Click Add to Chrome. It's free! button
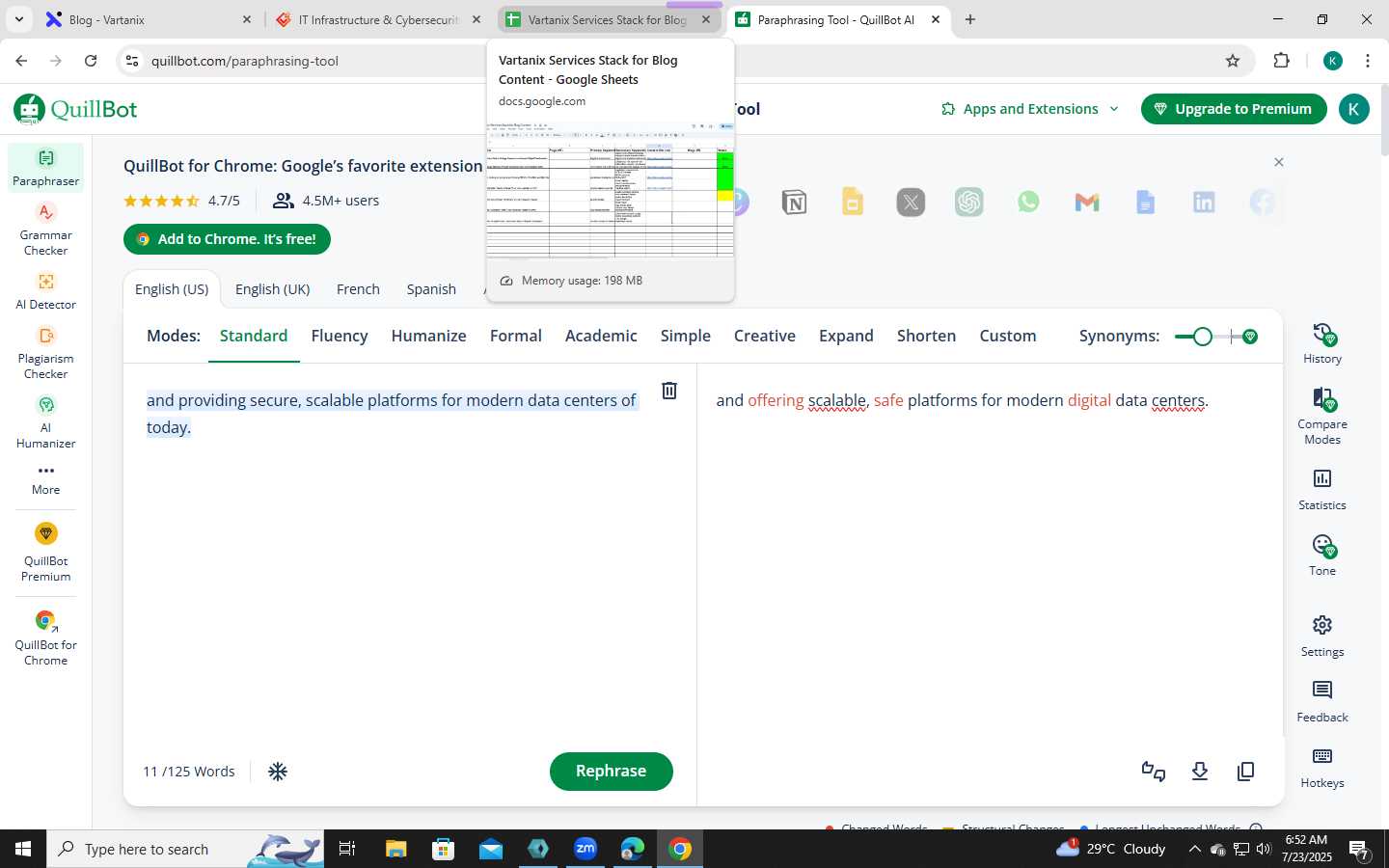Screen dimensions: 1389x868 pyautogui.click(x=227, y=239)
